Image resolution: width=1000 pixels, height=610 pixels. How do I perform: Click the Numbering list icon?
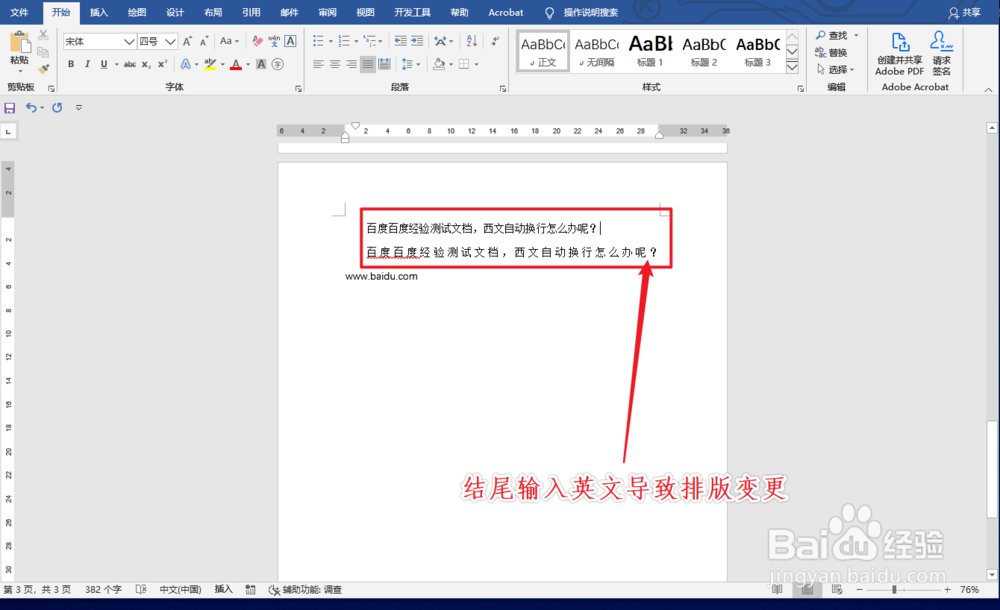pos(344,41)
